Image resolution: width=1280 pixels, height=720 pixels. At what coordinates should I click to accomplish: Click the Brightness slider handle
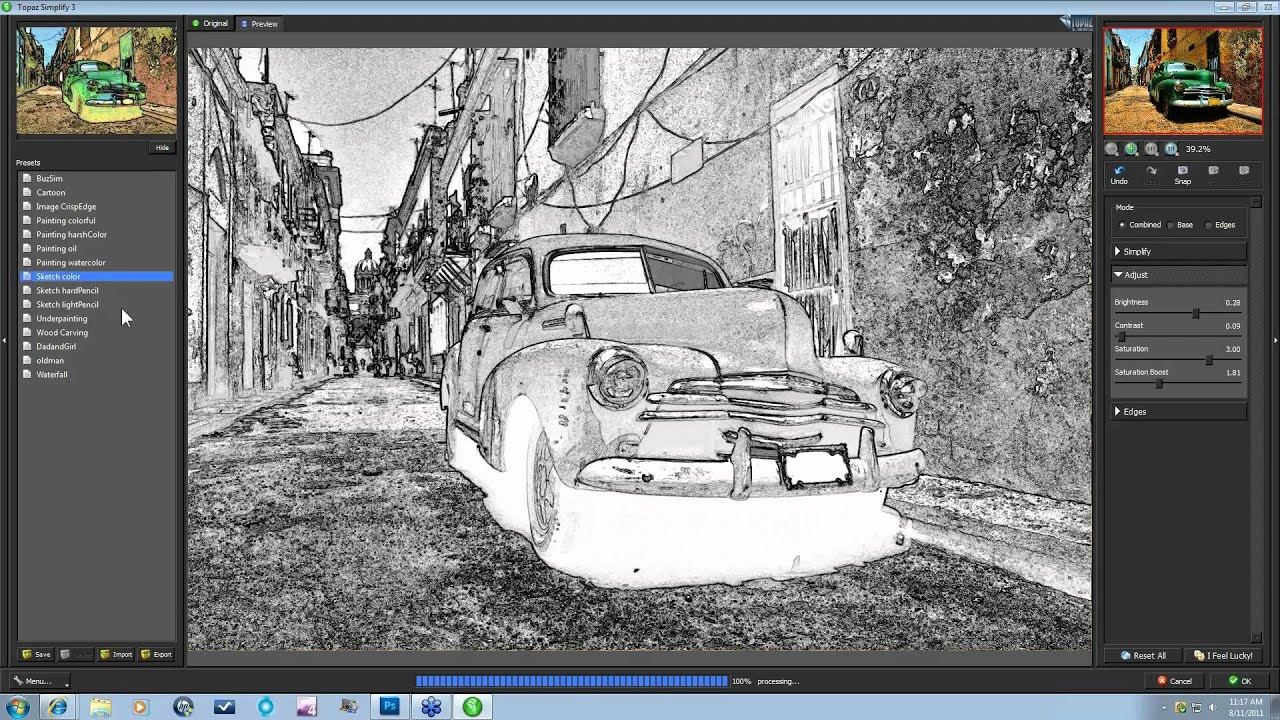pyautogui.click(x=1196, y=314)
